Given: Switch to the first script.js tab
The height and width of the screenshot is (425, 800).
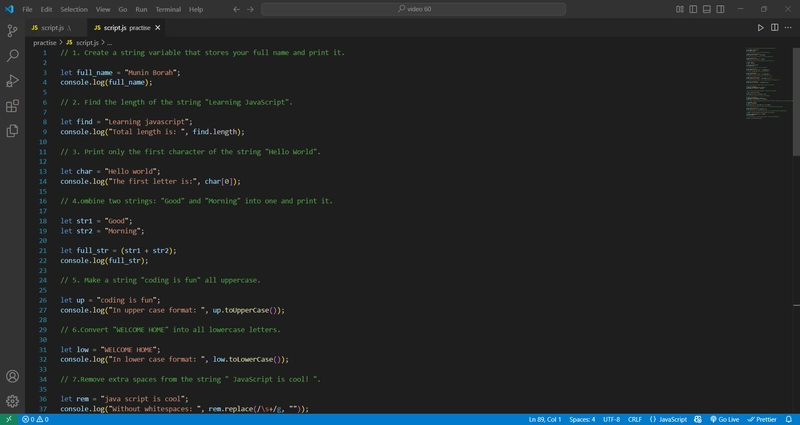Looking at the screenshot, I should click(56, 28).
